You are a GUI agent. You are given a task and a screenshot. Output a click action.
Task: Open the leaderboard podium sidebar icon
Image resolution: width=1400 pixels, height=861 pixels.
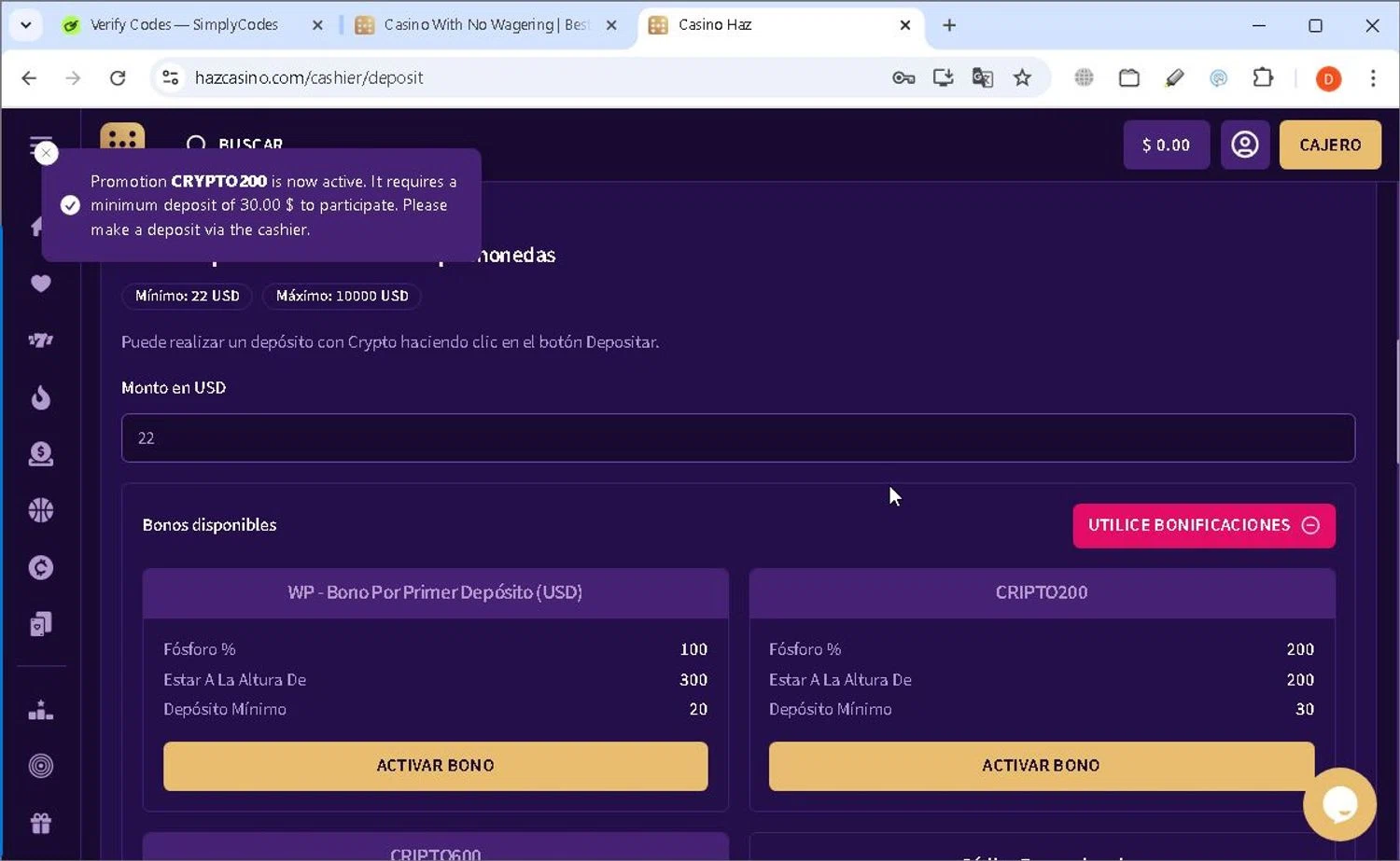(40, 711)
